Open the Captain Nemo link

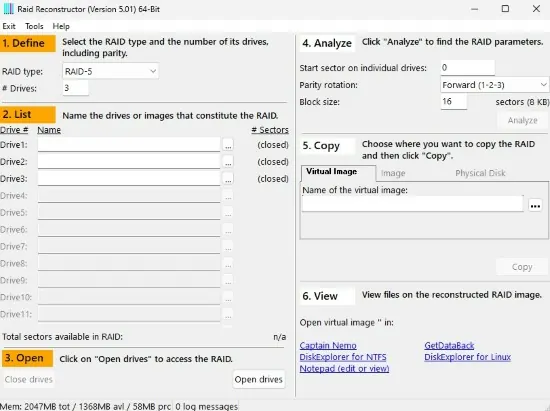328,345
